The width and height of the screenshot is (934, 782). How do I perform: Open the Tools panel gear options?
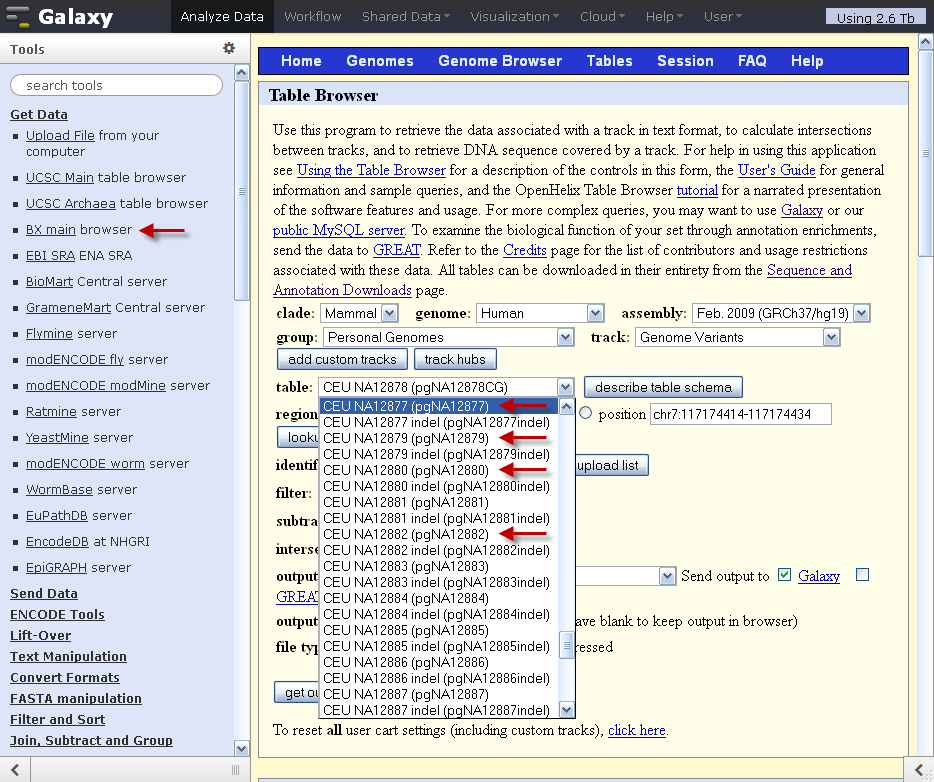click(229, 48)
